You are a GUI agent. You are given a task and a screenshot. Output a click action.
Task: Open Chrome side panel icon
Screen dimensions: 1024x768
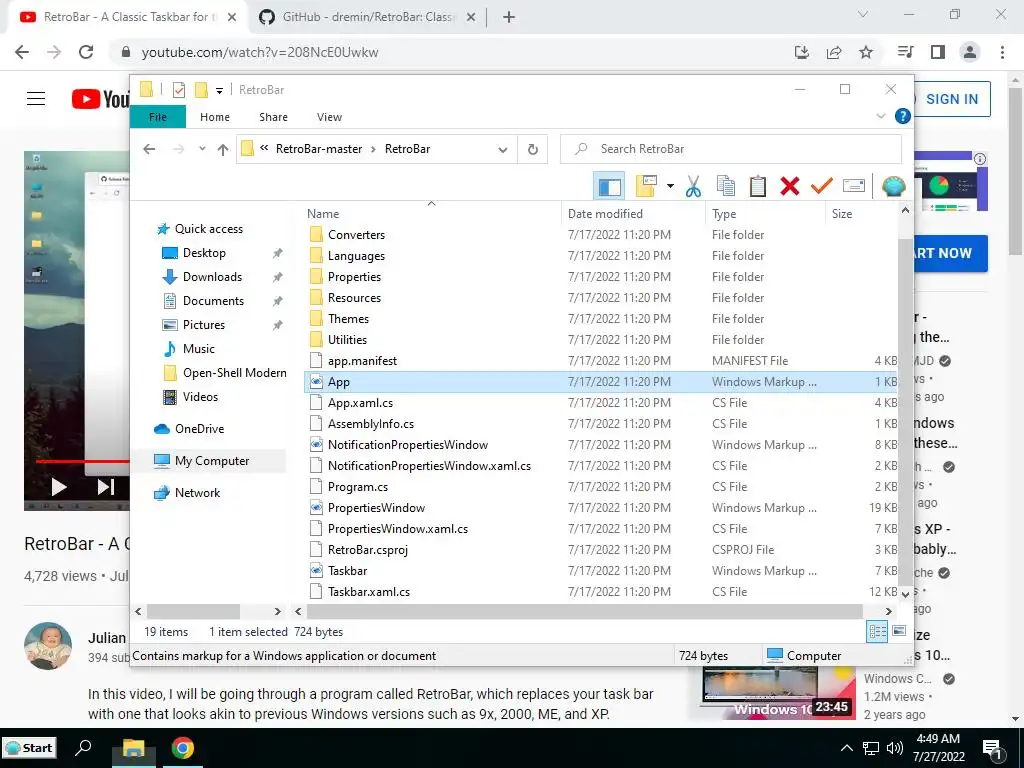pos(938,52)
